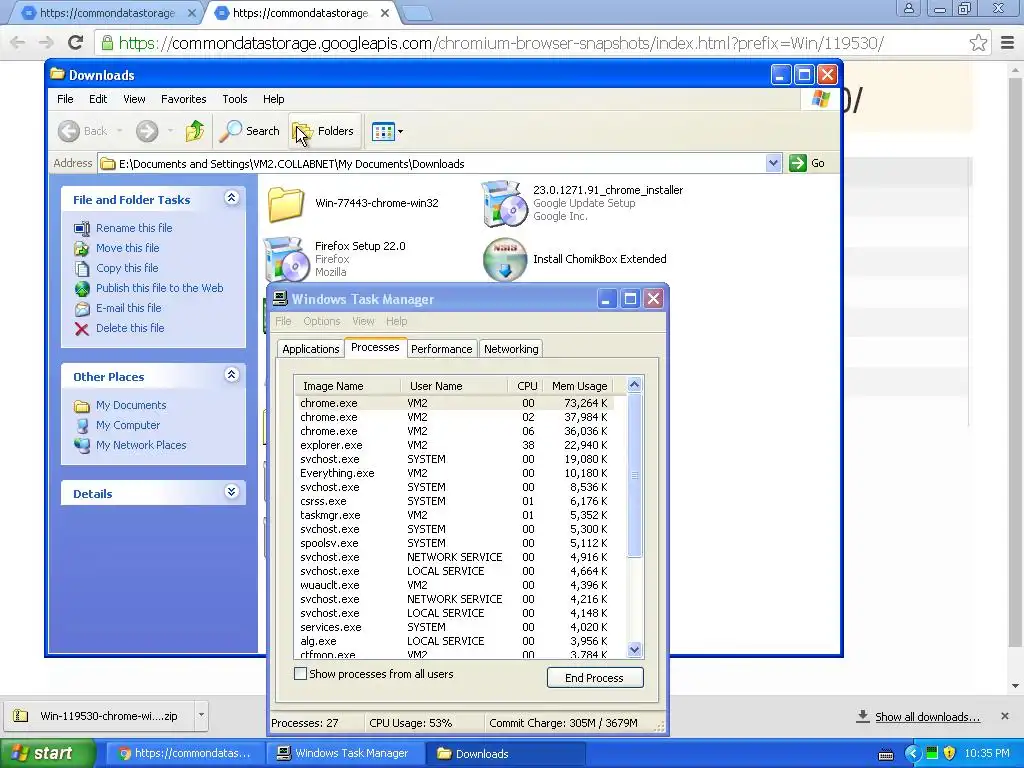Click process list scroll up arrow
The height and width of the screenshot is (768, 1024).
click(x=634, y=385)
